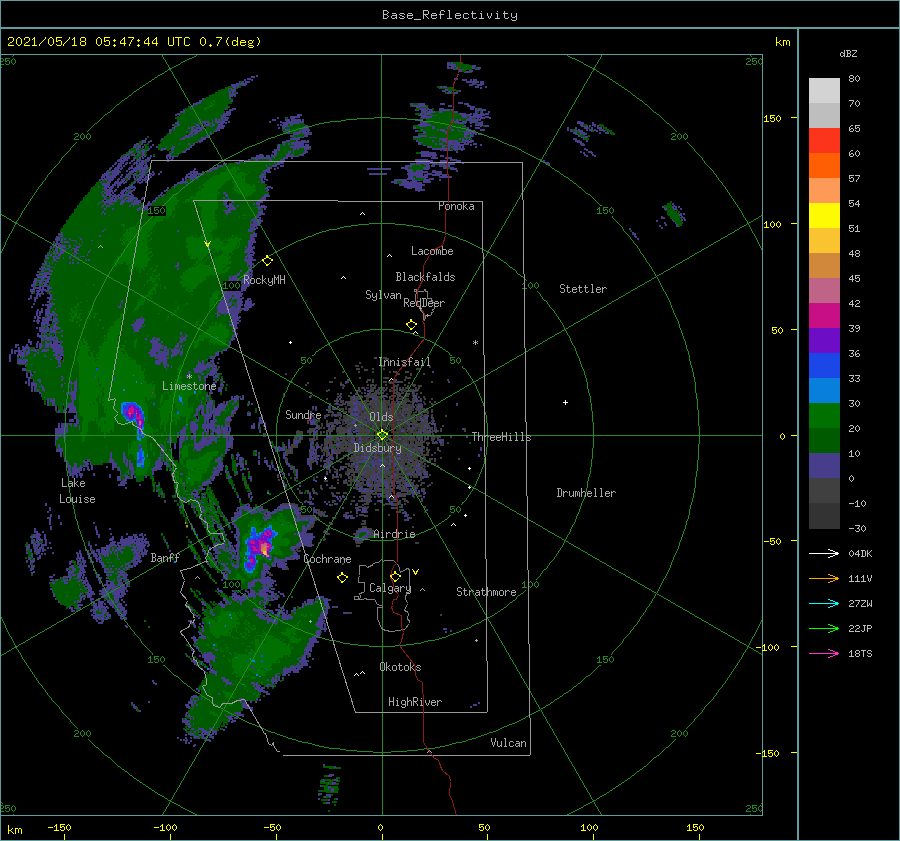
Task: Click the 04DK legend label
Action: point(860,553)
